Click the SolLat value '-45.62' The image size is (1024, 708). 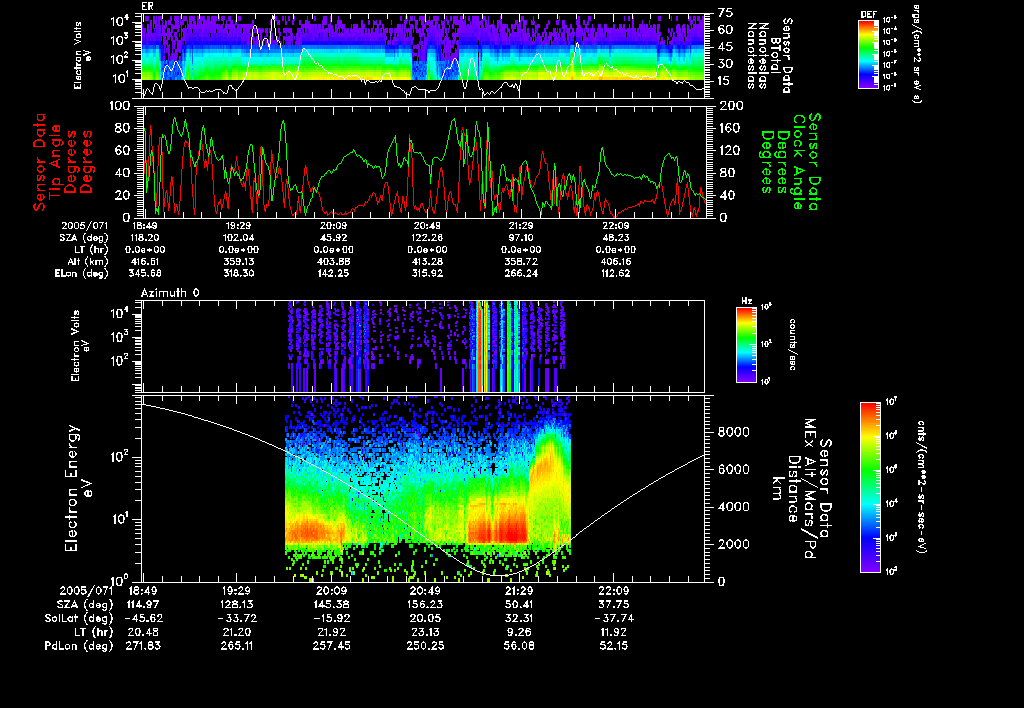pos(143,619)
